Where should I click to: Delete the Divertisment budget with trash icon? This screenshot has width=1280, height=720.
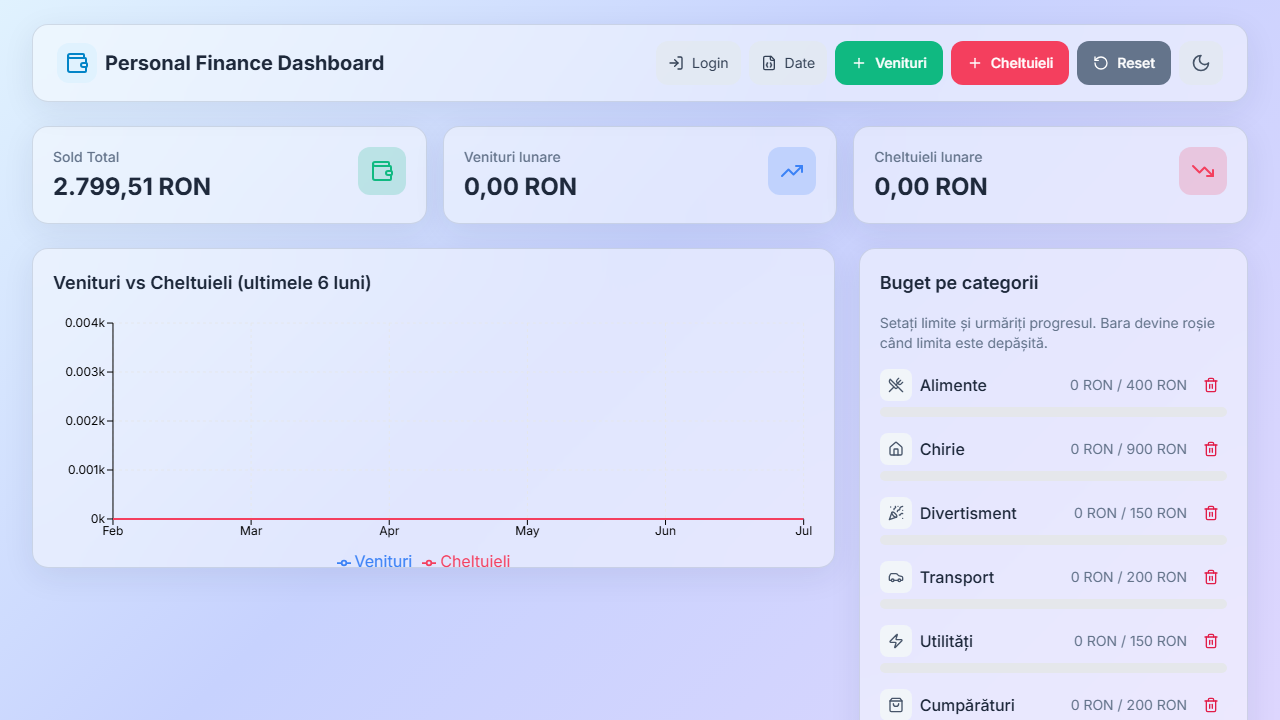pos(1211,513)
